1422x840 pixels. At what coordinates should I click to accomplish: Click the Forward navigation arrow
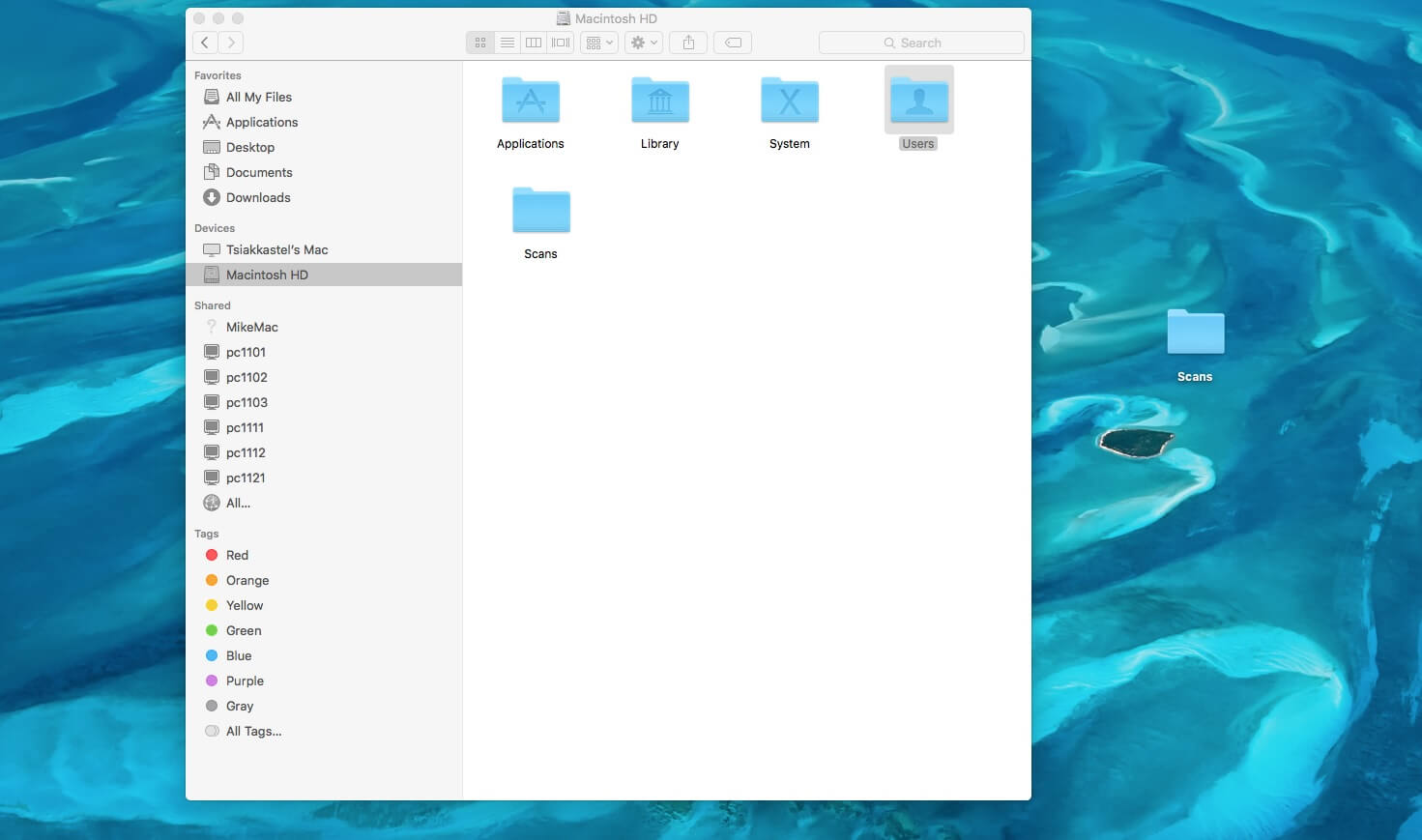click(231, 43)
